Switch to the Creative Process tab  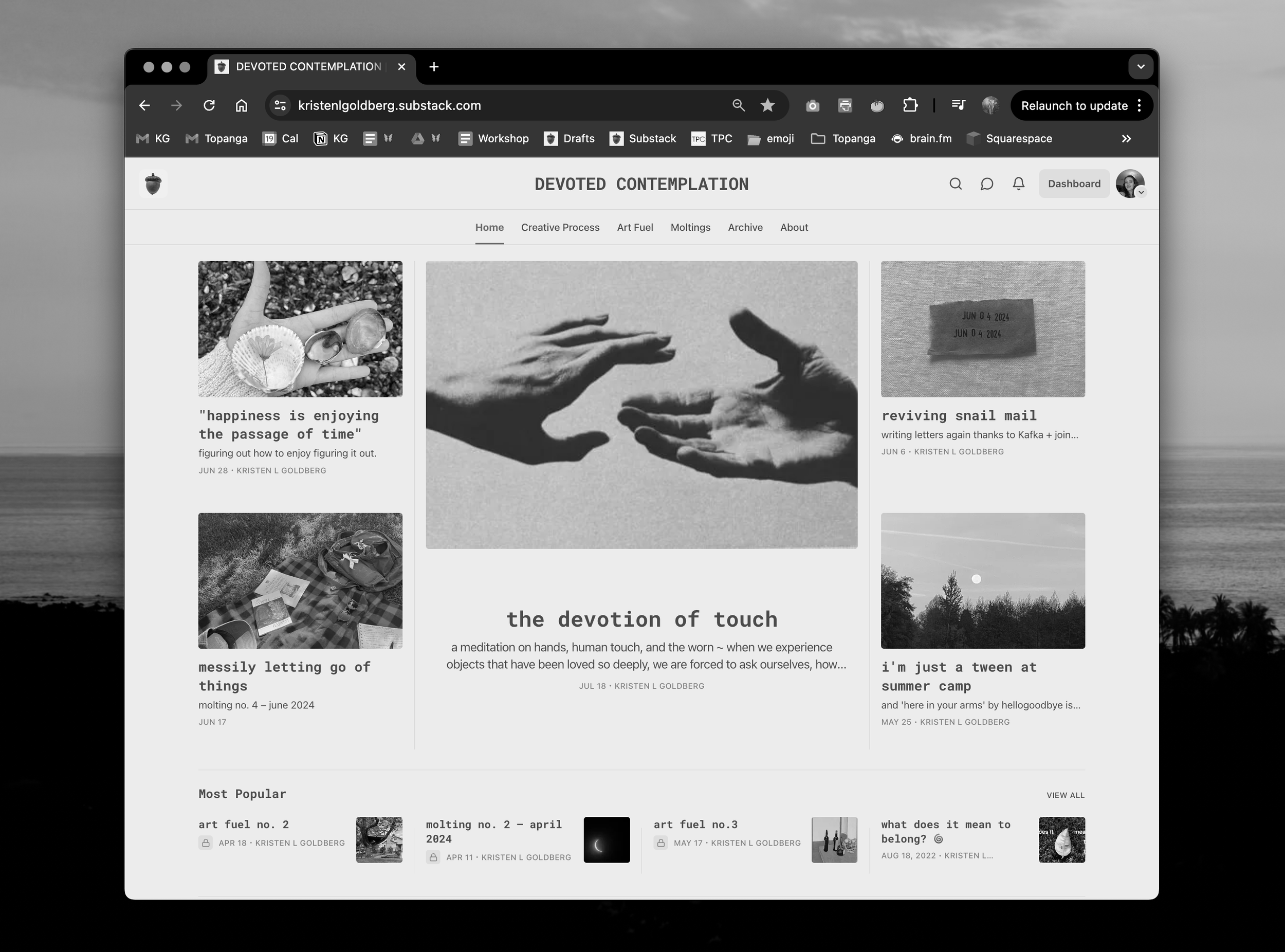coord(560,228)
